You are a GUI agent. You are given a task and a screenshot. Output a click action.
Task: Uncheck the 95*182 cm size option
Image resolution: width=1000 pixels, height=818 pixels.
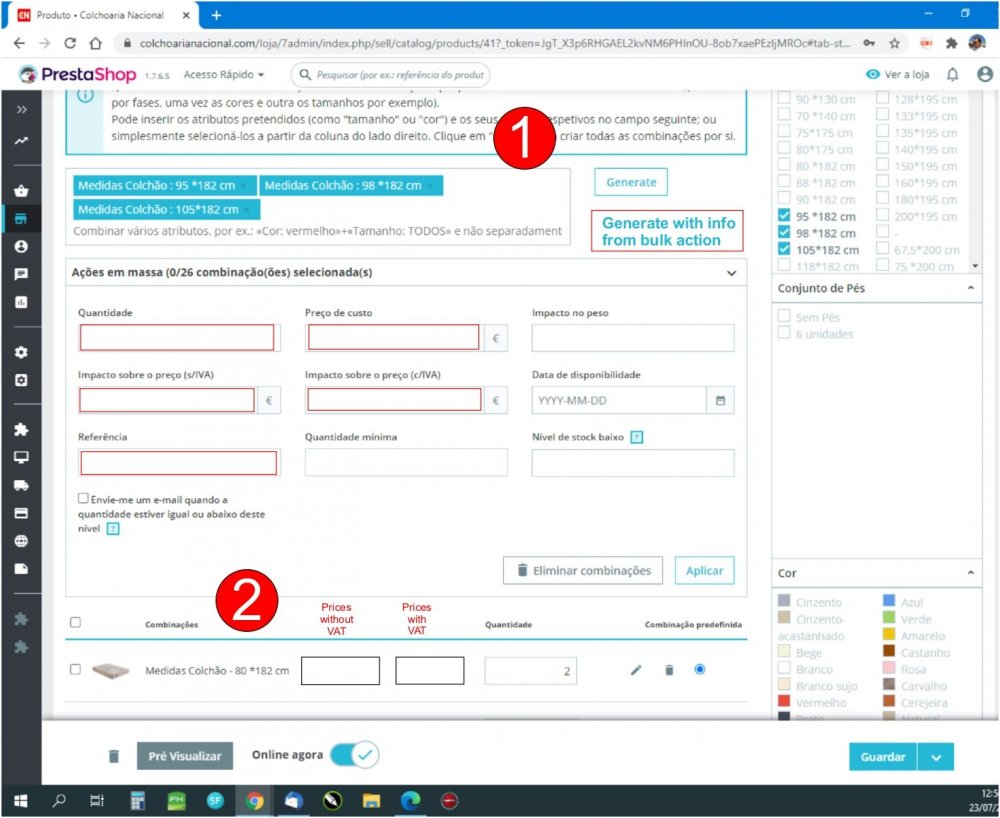coord(785,216)
